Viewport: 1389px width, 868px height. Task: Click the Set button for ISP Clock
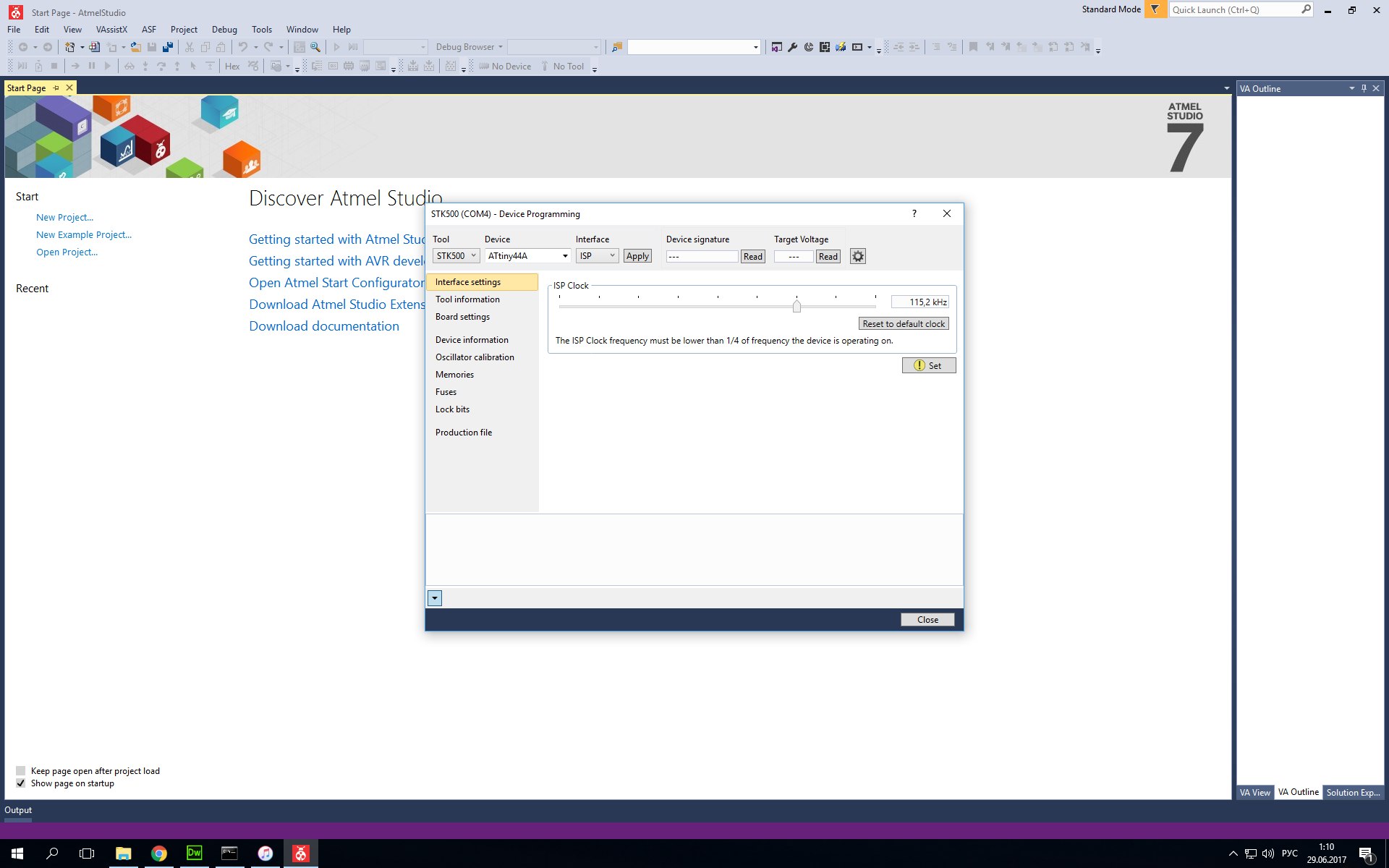pos(929,365)
